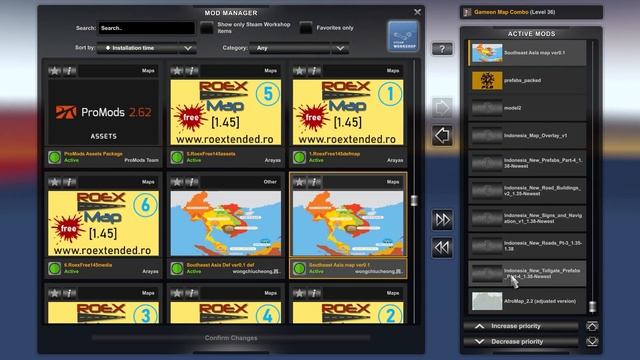Favorite the Southeast Asia map ver0.1 star
This screenshot has width=640, height=360.
[299, 182]
